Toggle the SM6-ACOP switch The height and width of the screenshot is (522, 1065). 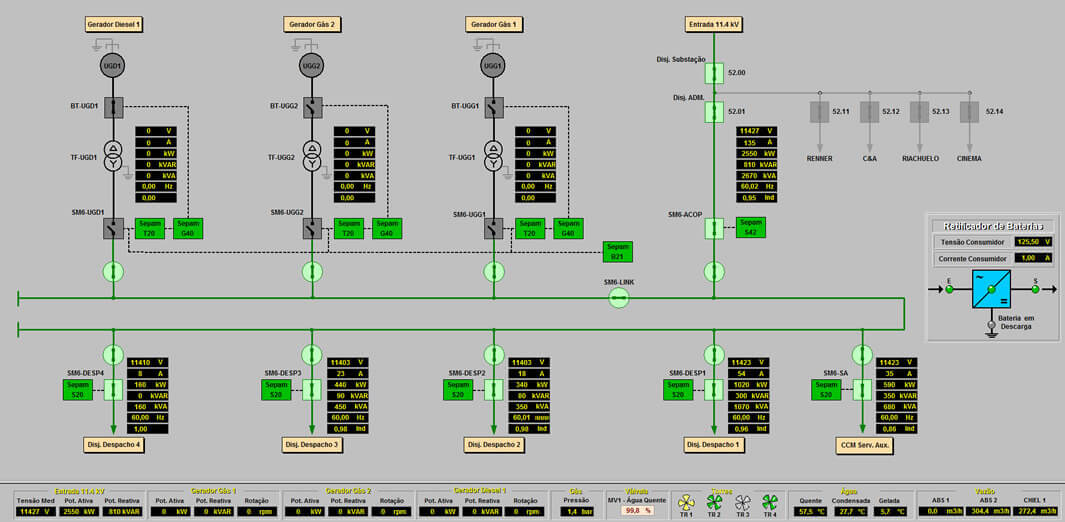coord(713,229)
